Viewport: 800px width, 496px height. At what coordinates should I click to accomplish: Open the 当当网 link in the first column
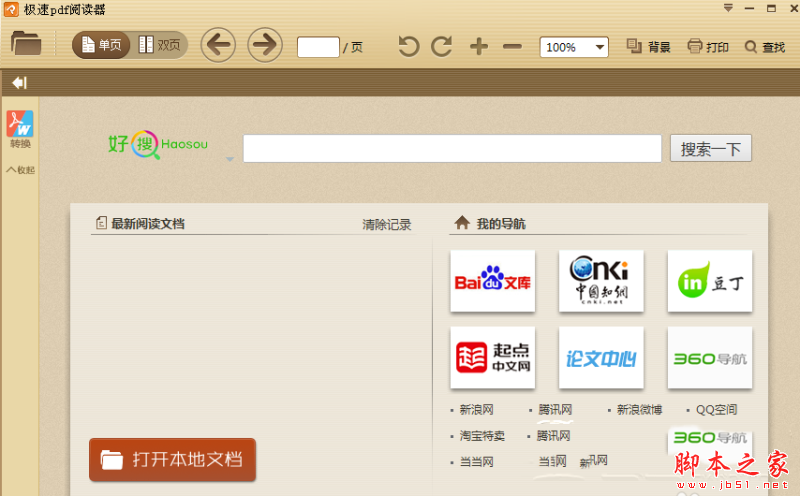coord(477,462)
